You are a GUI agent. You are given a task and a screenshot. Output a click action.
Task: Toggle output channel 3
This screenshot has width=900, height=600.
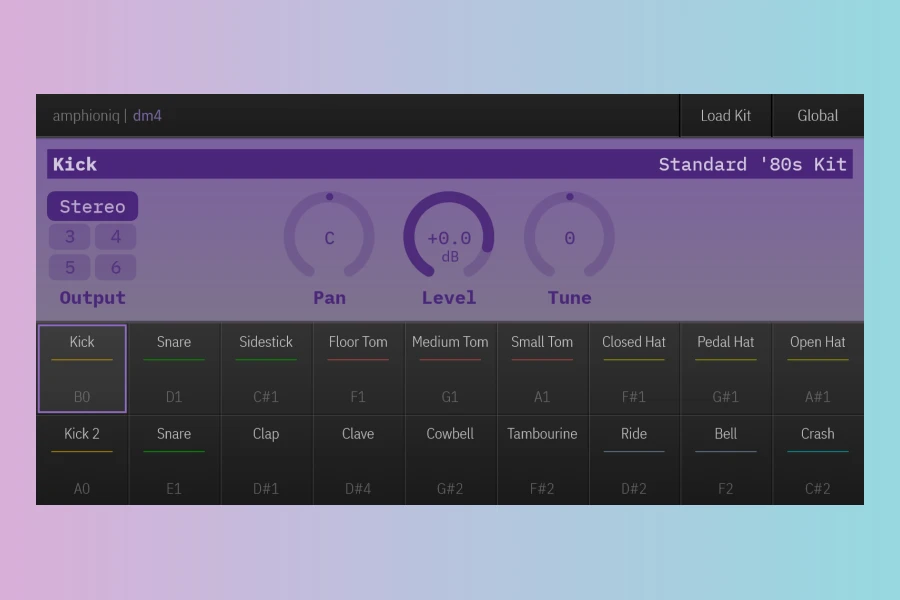pos(69,237)
